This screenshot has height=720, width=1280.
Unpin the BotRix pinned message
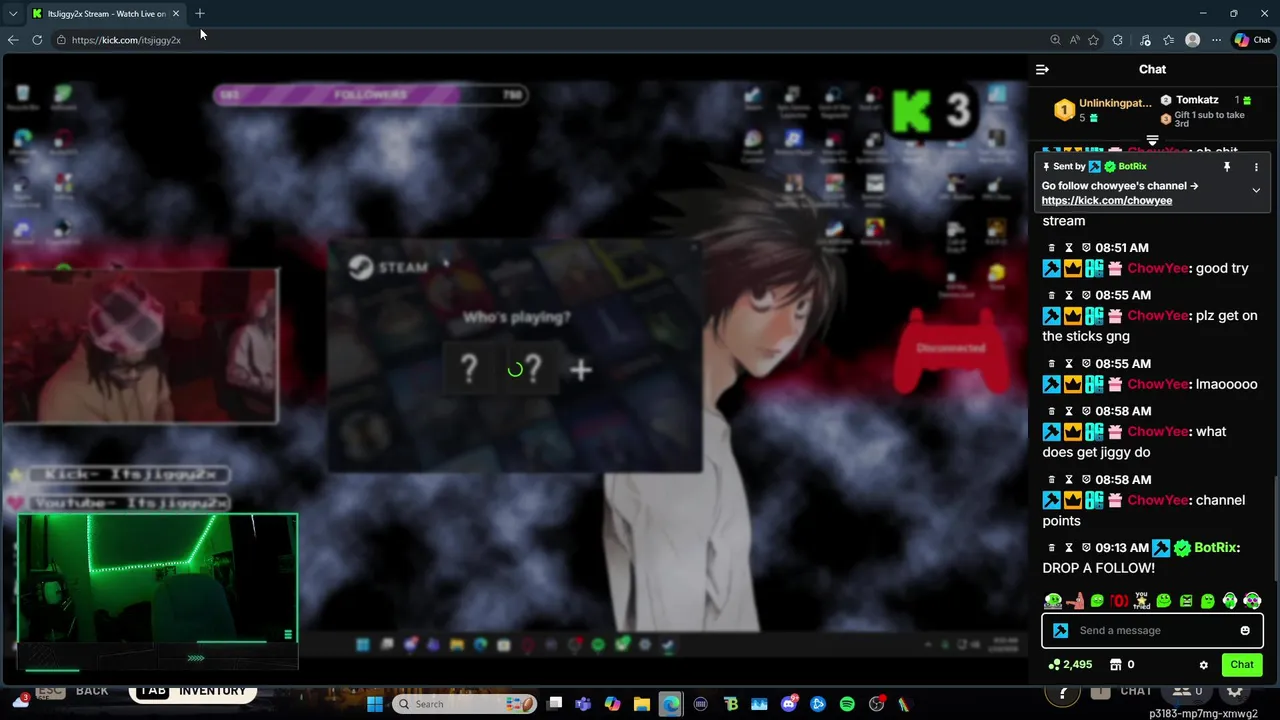(x=1227, y=167)
